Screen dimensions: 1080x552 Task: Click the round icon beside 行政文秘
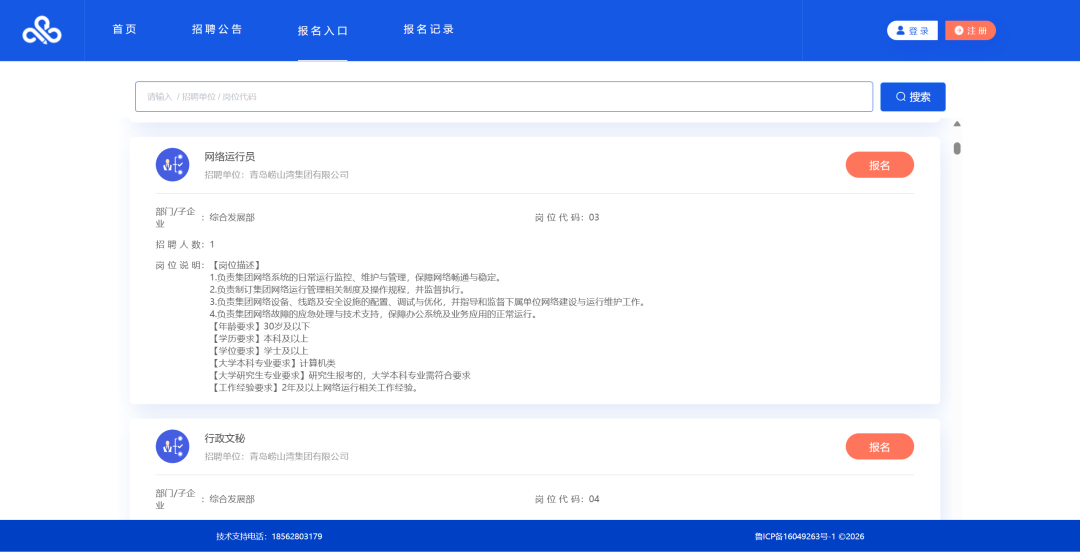click(x=172, y=447)
